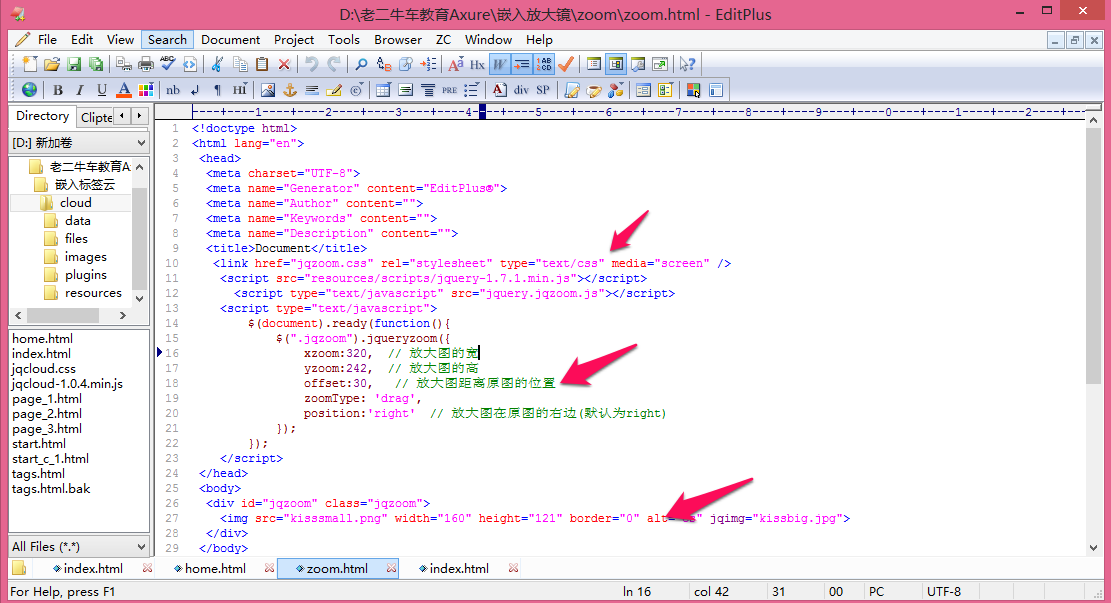Click the Go to Line icon

click(x=428, y=64)
